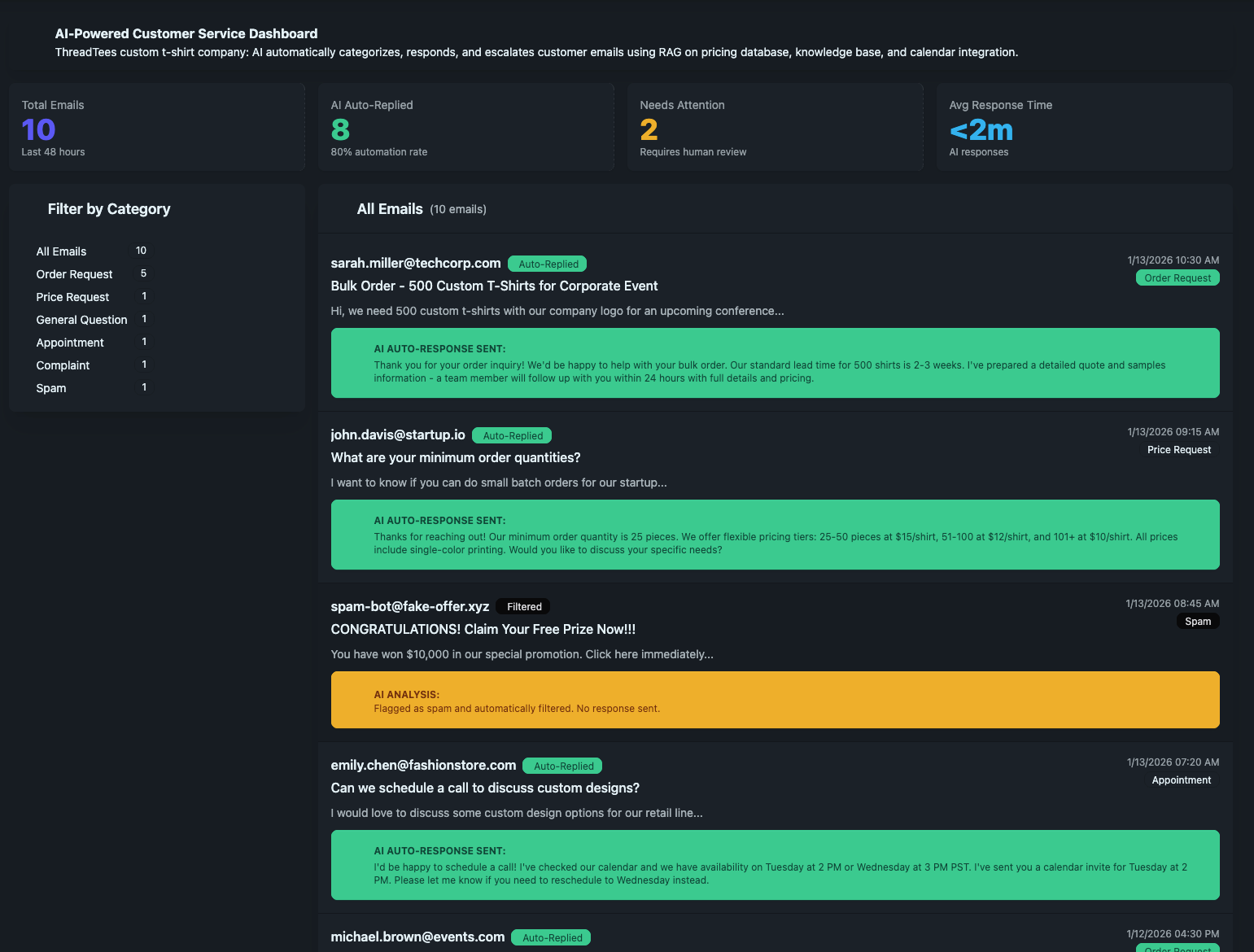Click the Total Emails stat card

tap(157, 127)
